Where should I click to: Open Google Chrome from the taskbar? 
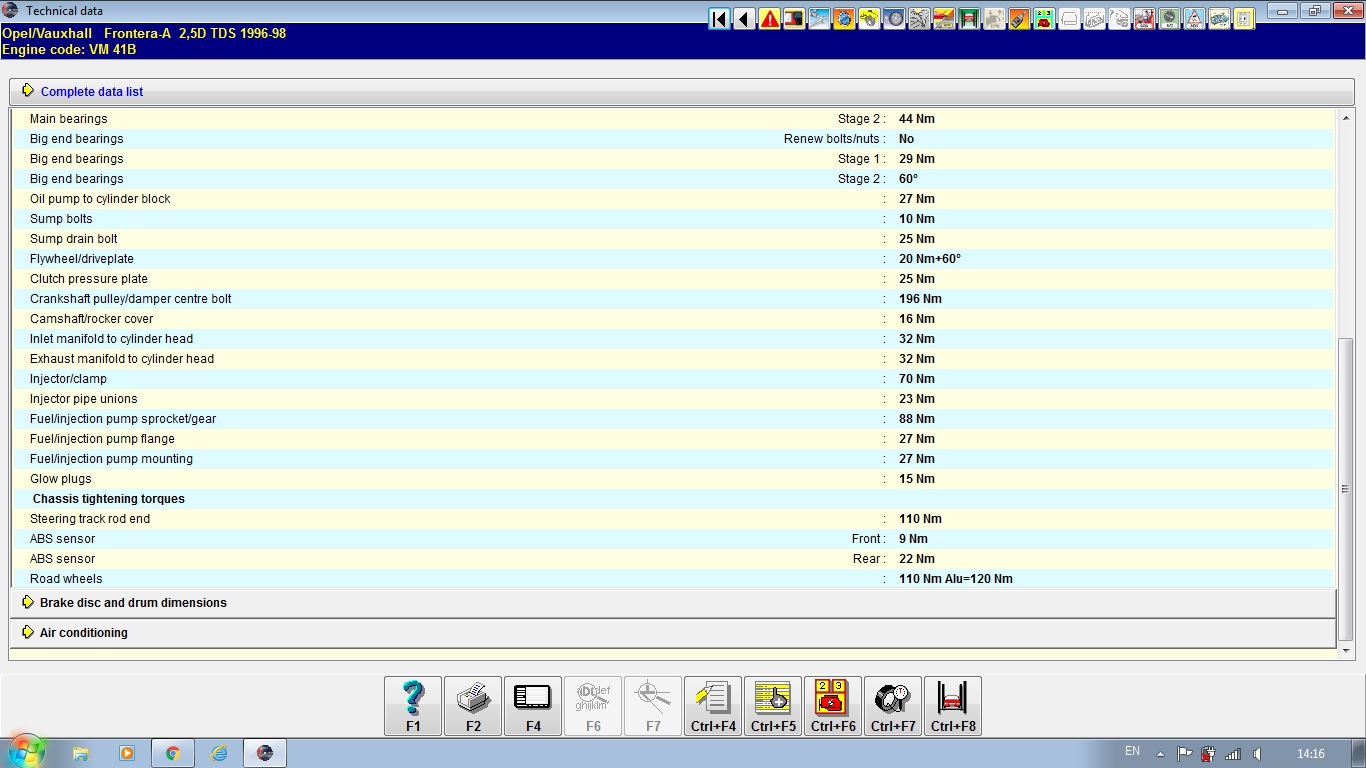point(172,753)
